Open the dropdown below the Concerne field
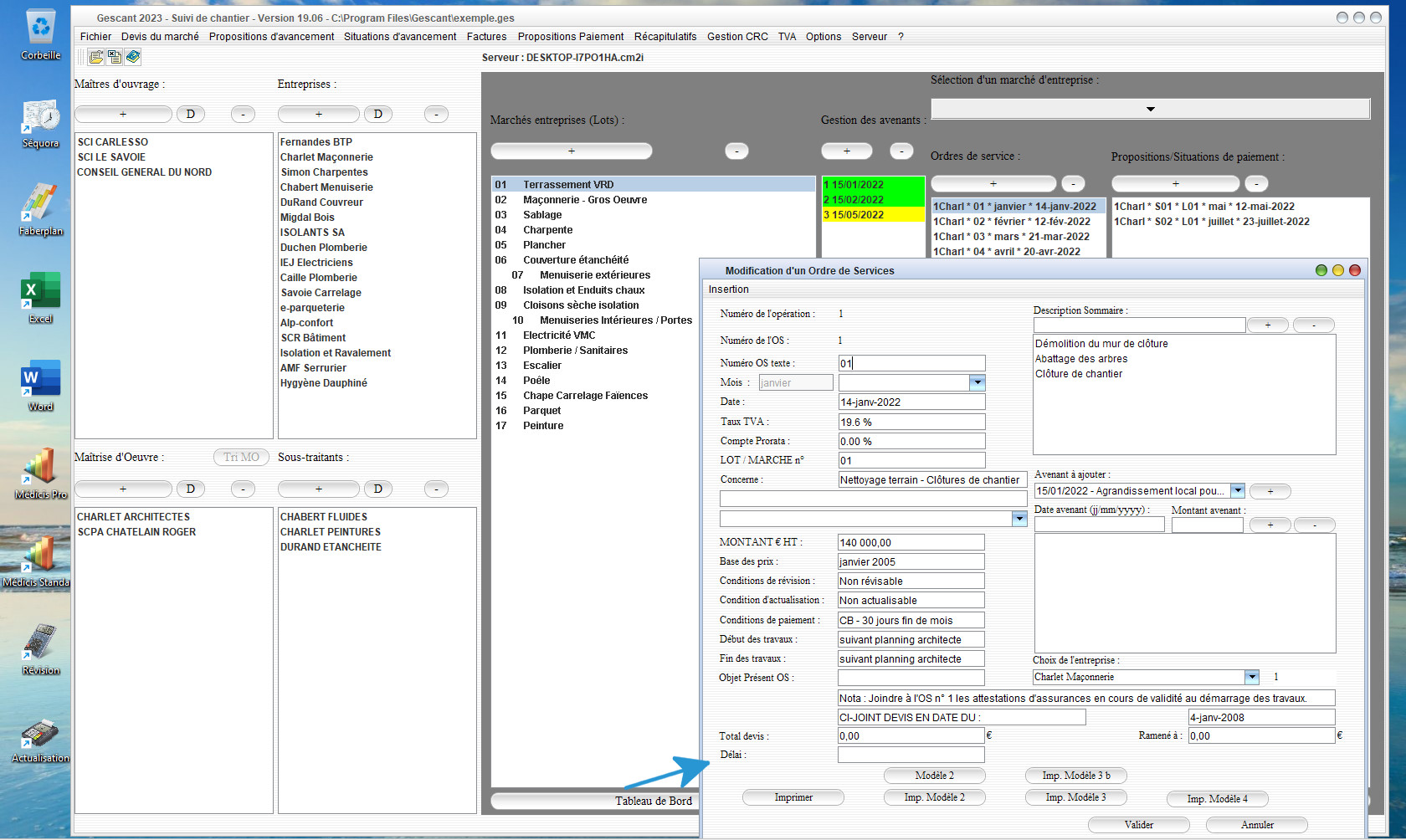This screenshot has width=1406, height=840. pyautogui.click(x=1019, y=519)
